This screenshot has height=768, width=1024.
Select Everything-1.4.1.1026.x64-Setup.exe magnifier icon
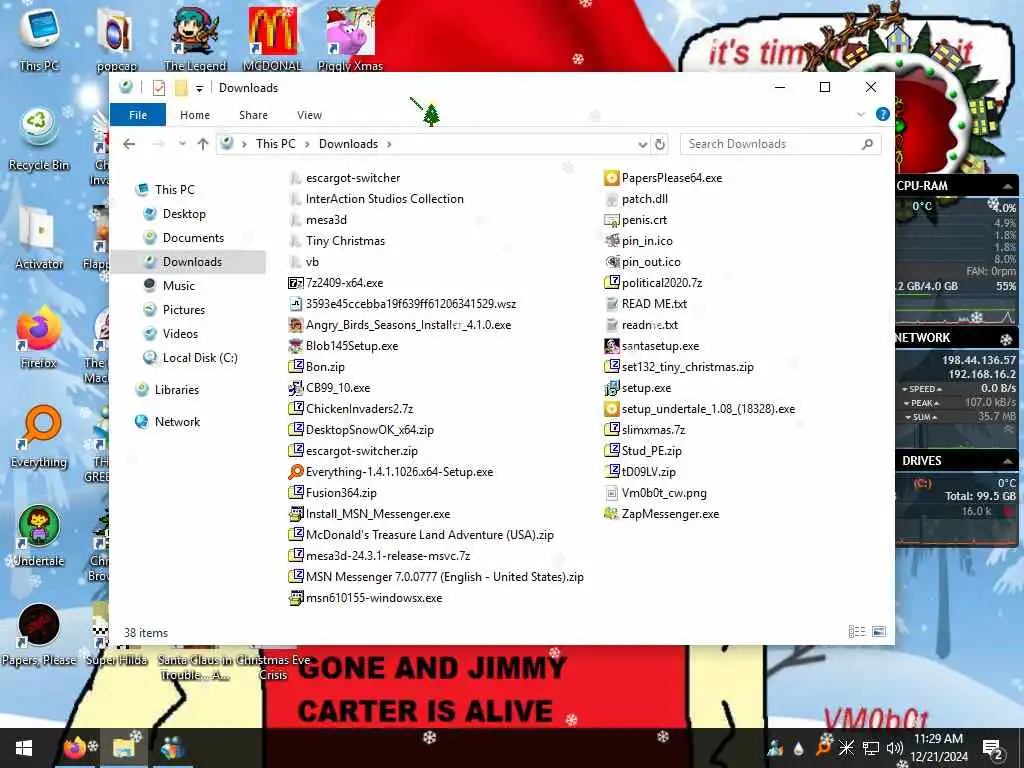[x=296, y=472]
